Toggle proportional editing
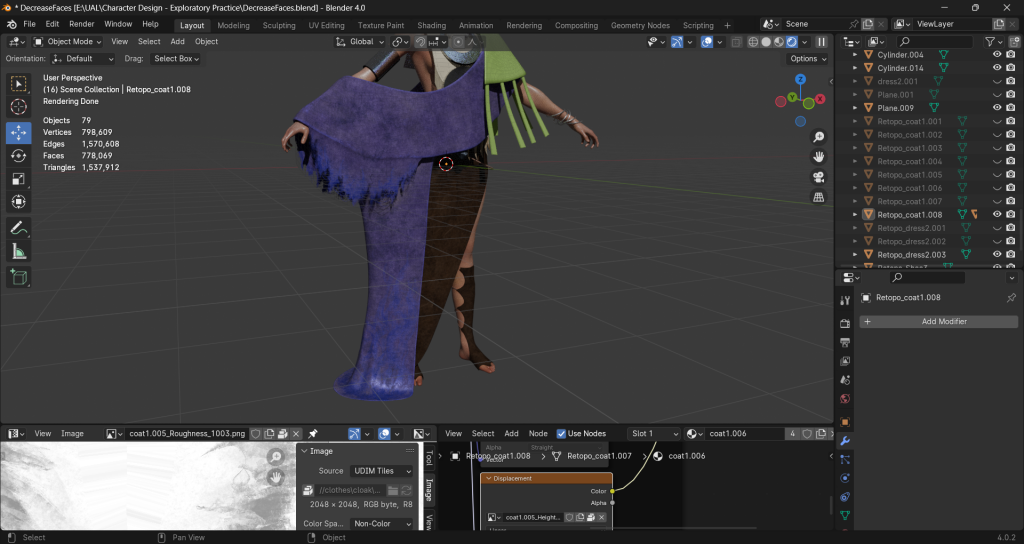Screen dimensions: 1024x544 [458, 42]
